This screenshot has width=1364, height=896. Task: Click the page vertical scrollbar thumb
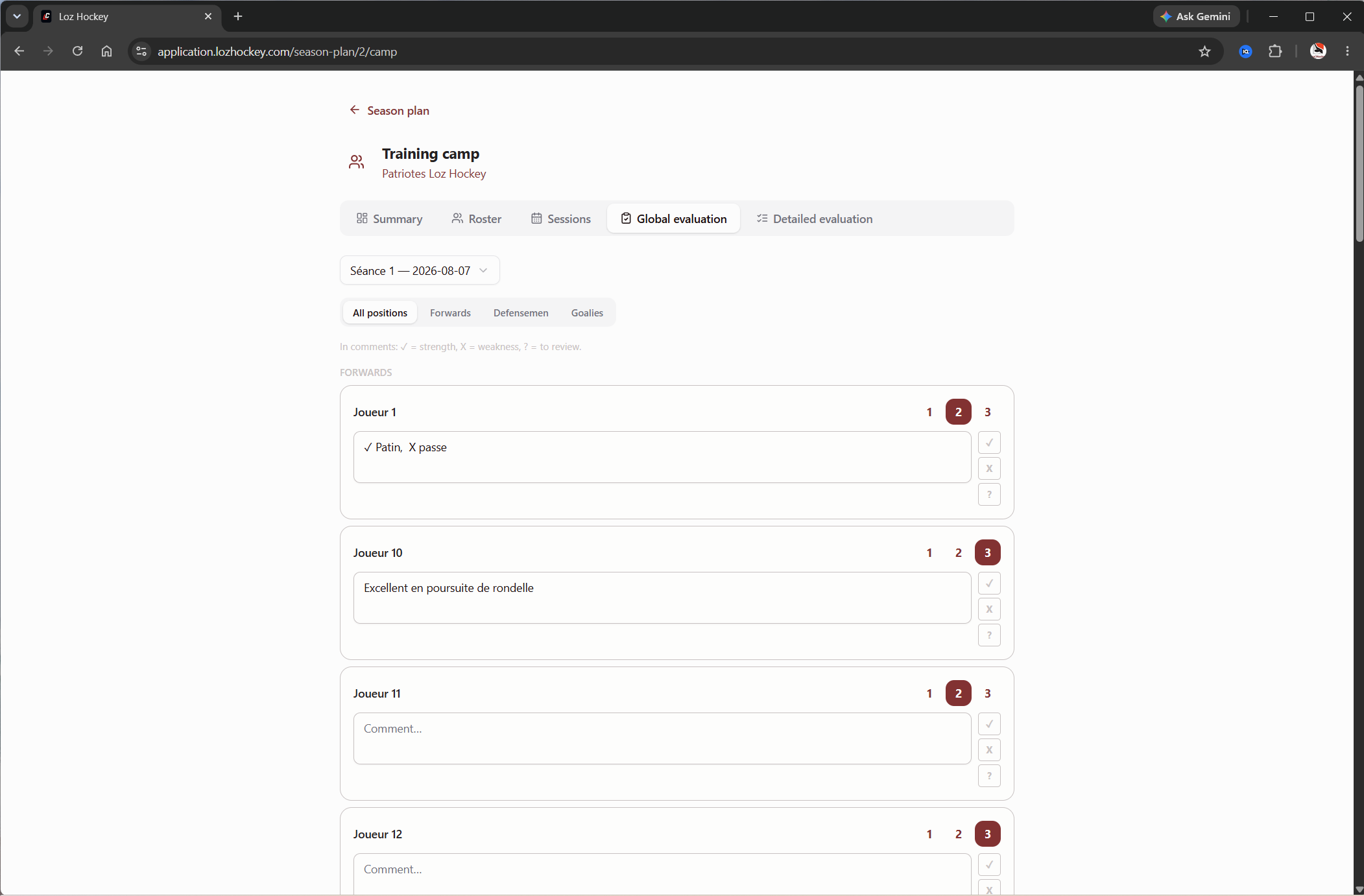click(1359, 163)
